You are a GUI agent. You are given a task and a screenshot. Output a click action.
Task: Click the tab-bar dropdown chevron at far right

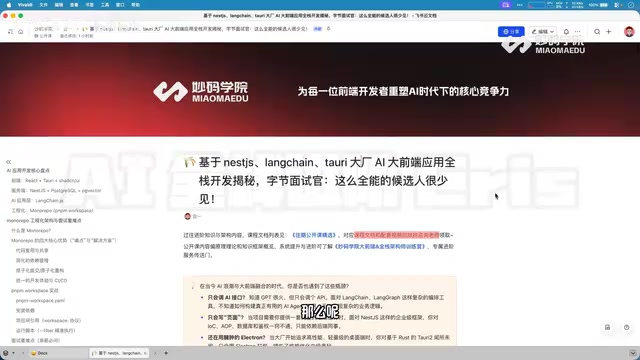click(x=633, y=353)
